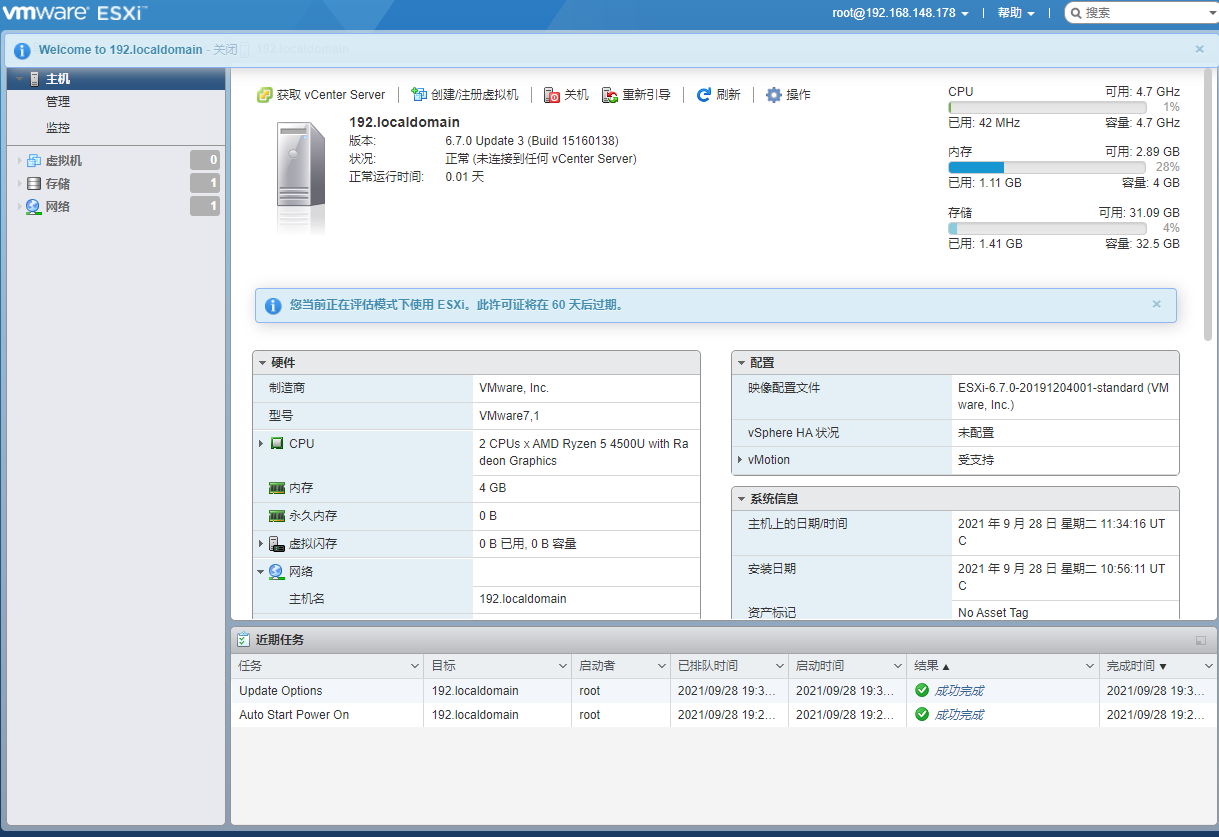Click the Create/Register VM icon
The height and width of the screenshot is (837, 1219).
pos(419,95)
